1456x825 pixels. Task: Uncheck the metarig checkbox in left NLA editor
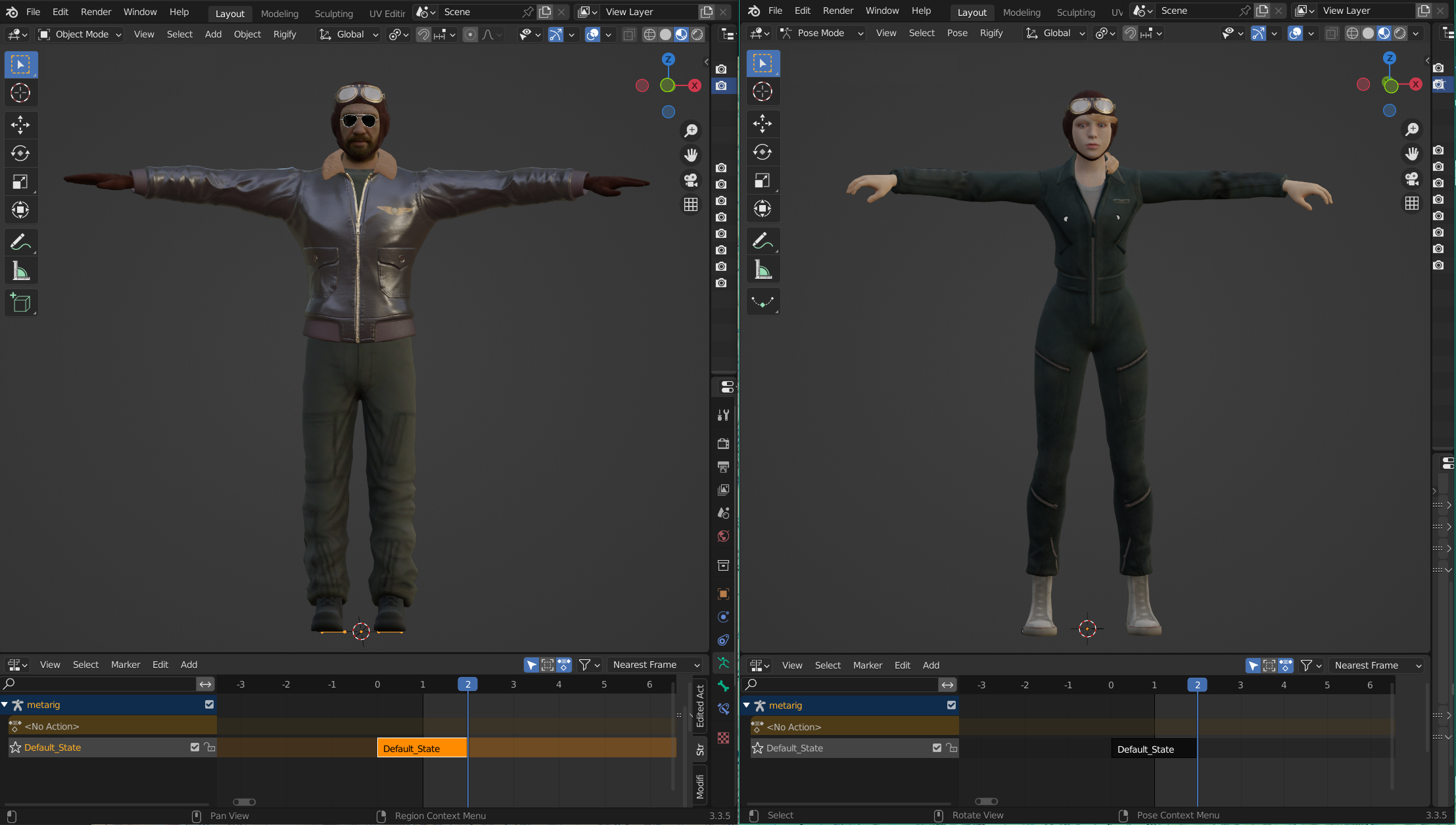pos(209,704)
